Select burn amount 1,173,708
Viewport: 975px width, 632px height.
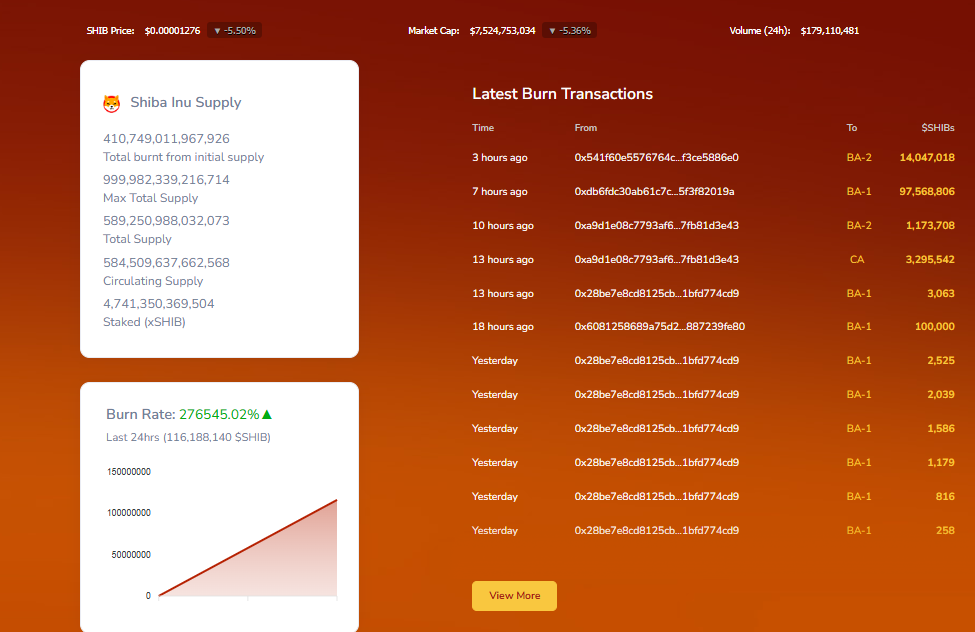tap(930, 225)
